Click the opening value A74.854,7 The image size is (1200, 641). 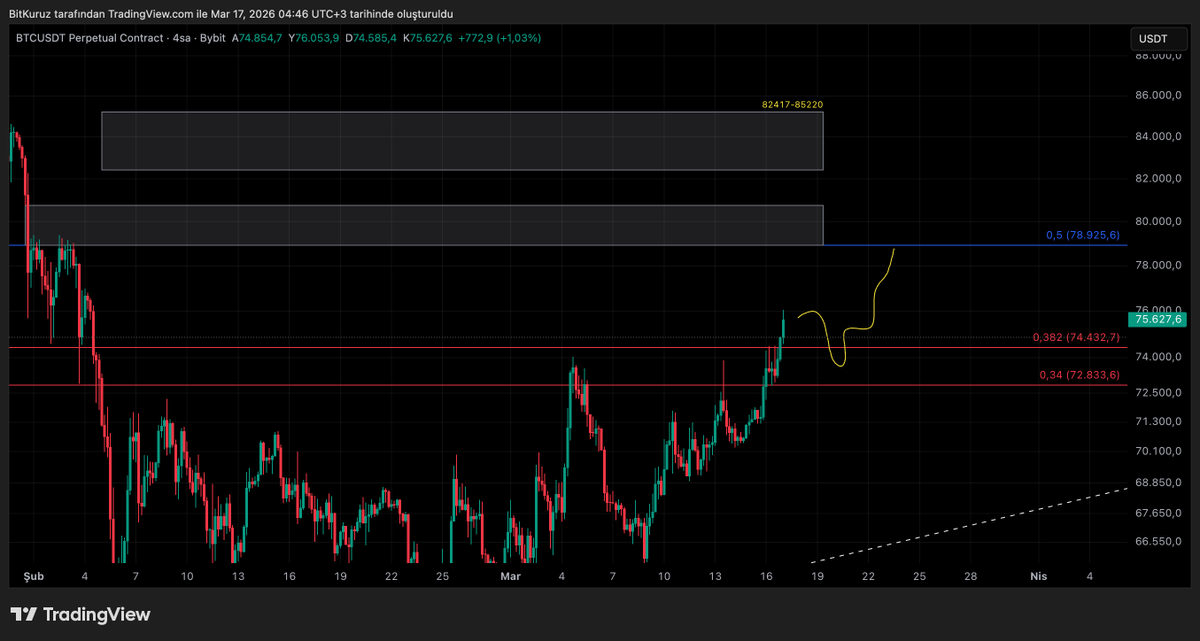point(258,38)
